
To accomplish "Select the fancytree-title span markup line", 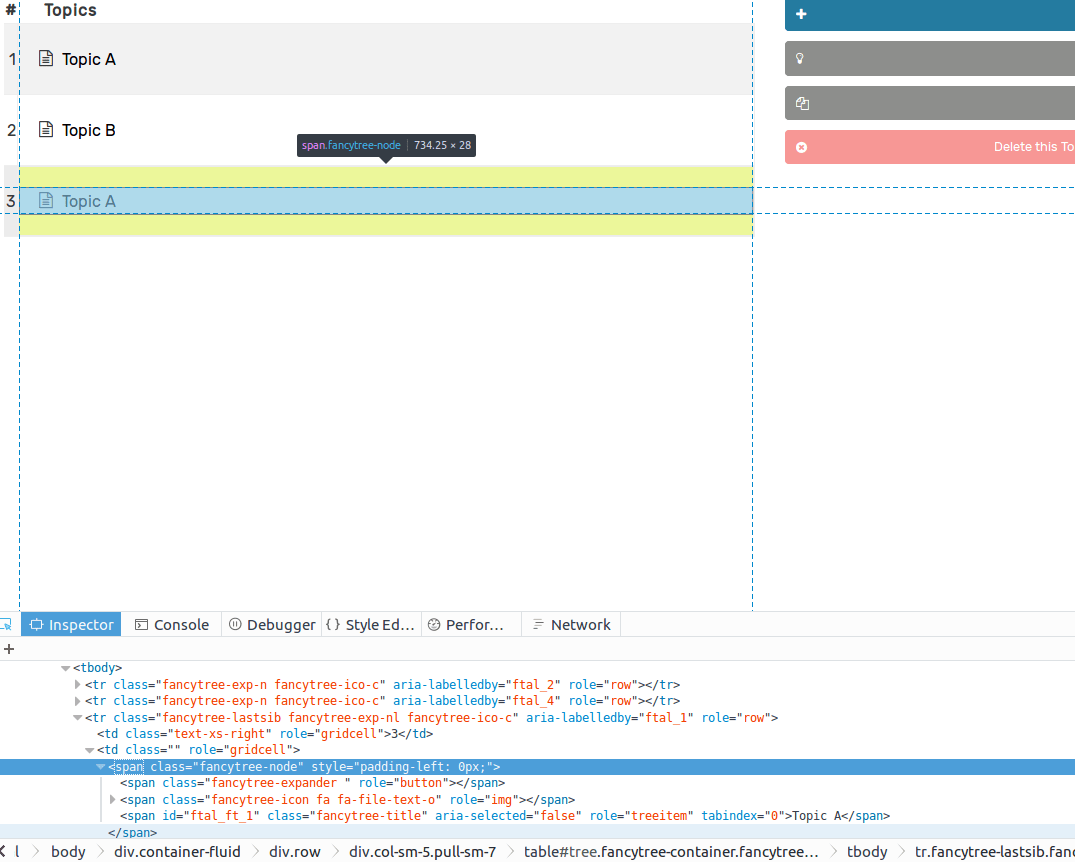I will pos(505,816).
